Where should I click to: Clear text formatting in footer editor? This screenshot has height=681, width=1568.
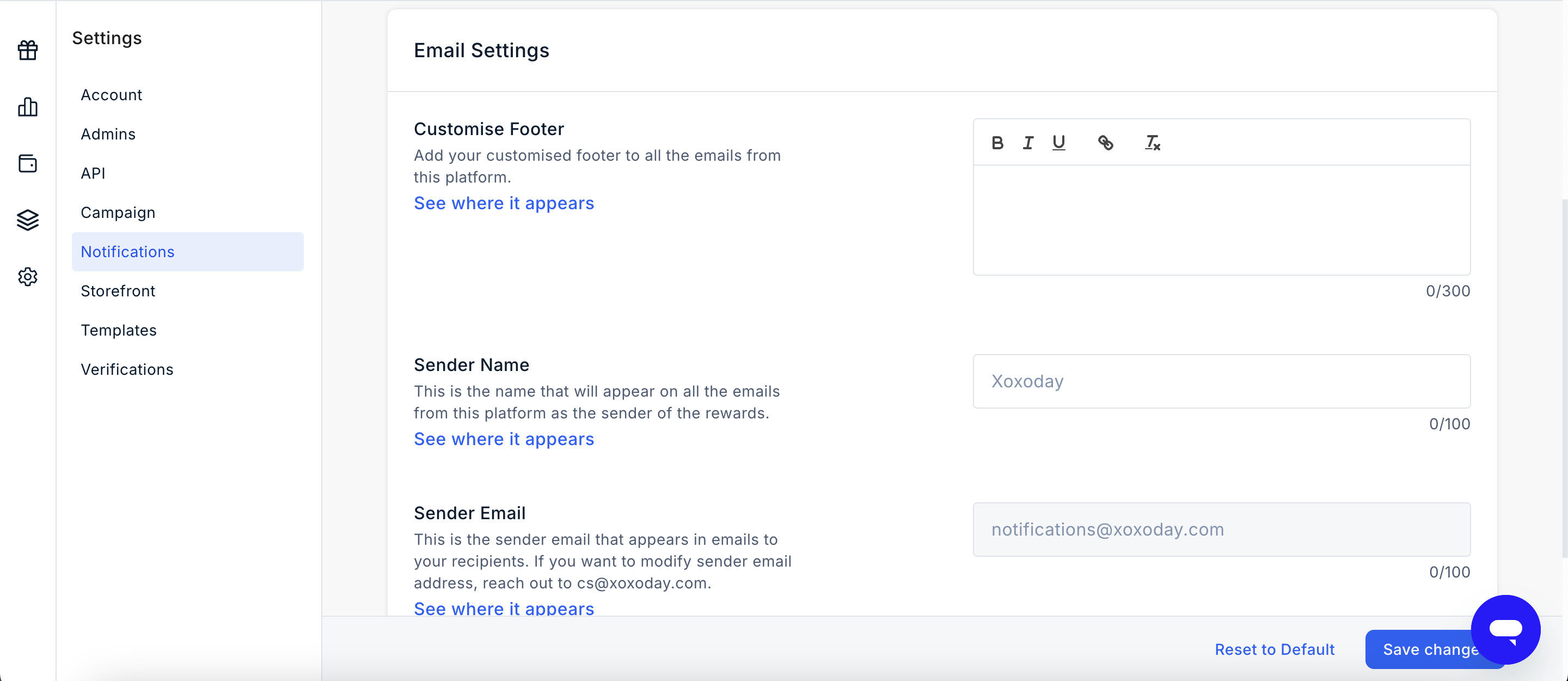pos(1152,143)
